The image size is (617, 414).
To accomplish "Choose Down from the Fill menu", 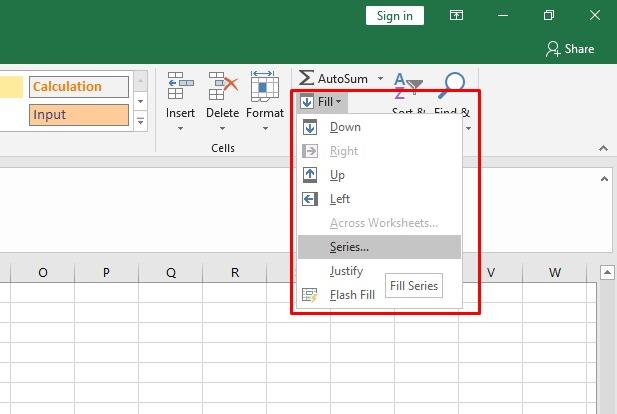I will pyautogui.click(x=379, y=128).
